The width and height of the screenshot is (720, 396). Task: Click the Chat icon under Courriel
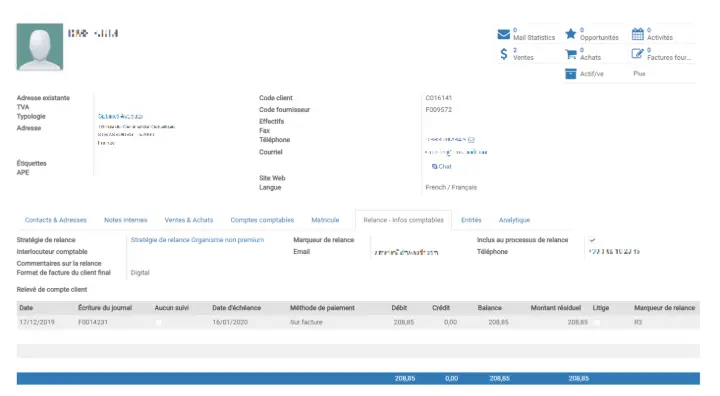[x=434, y=167]
